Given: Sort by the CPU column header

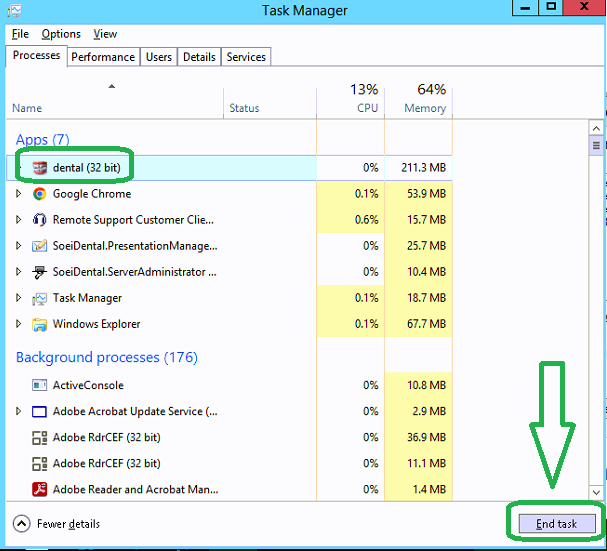Looking at the screenshot, I should pos(367,108).
